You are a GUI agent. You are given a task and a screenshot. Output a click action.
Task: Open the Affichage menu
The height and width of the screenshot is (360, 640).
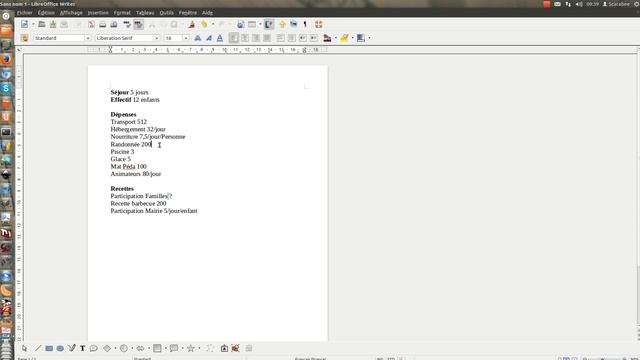[x=71, y=13]
